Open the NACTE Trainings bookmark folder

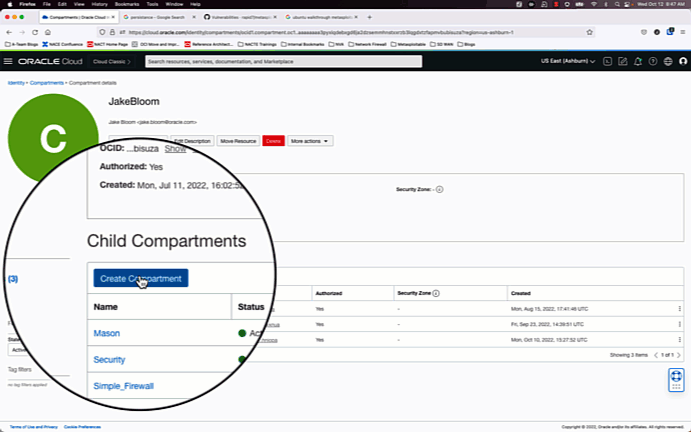(257, 44)
